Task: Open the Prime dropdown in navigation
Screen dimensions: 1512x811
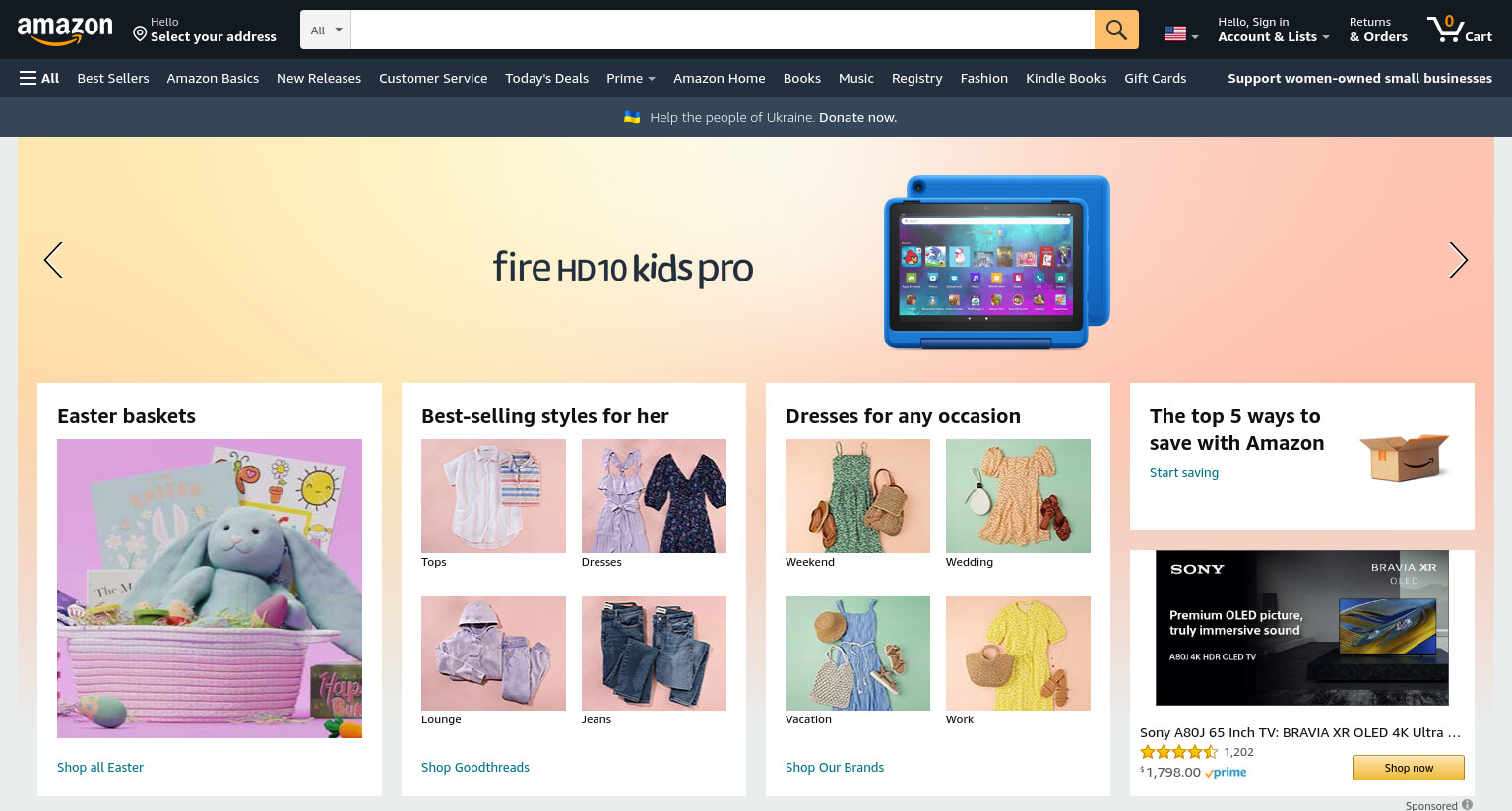Action: (x=631, y=78)
